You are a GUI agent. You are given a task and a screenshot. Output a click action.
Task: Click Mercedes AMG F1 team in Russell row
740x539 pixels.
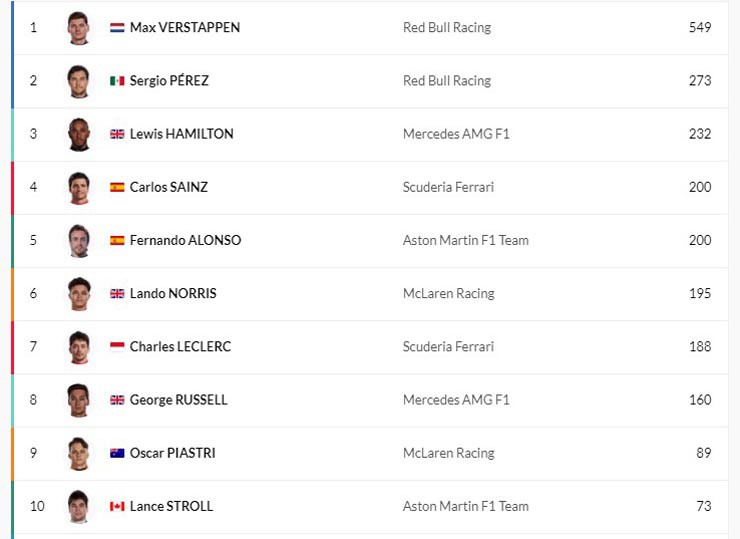click(456, 400)
